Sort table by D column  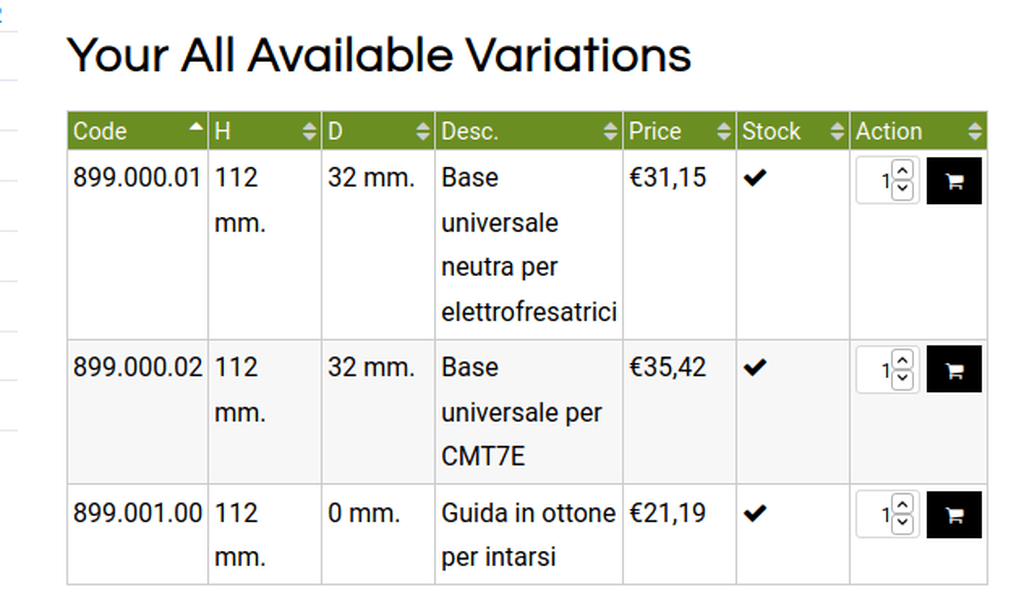tap(378, 131)
